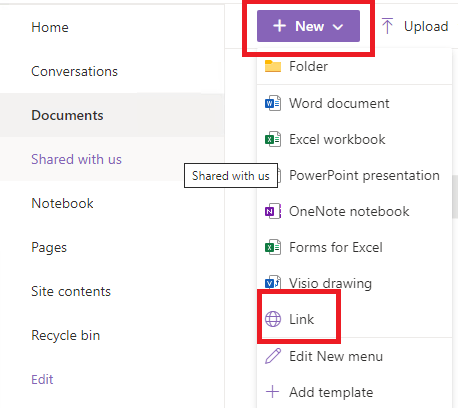
Task: Click the Visio drawing icon
Action: [273, 283]
